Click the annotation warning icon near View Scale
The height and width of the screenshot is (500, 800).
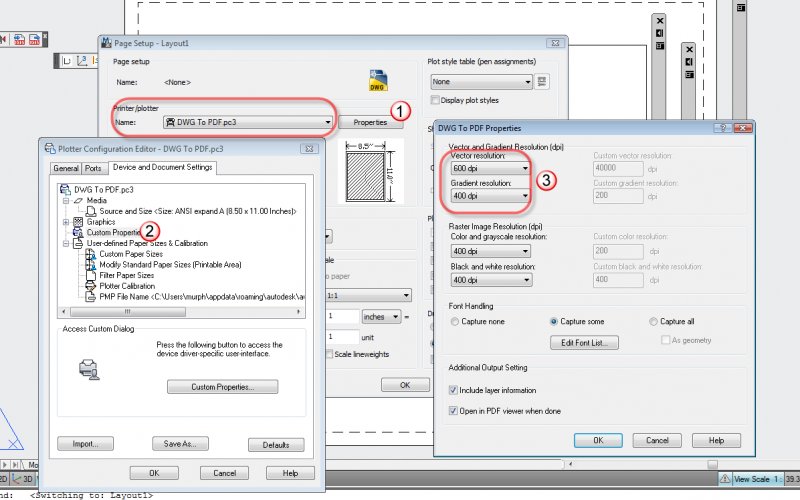(x=724, y=479)
